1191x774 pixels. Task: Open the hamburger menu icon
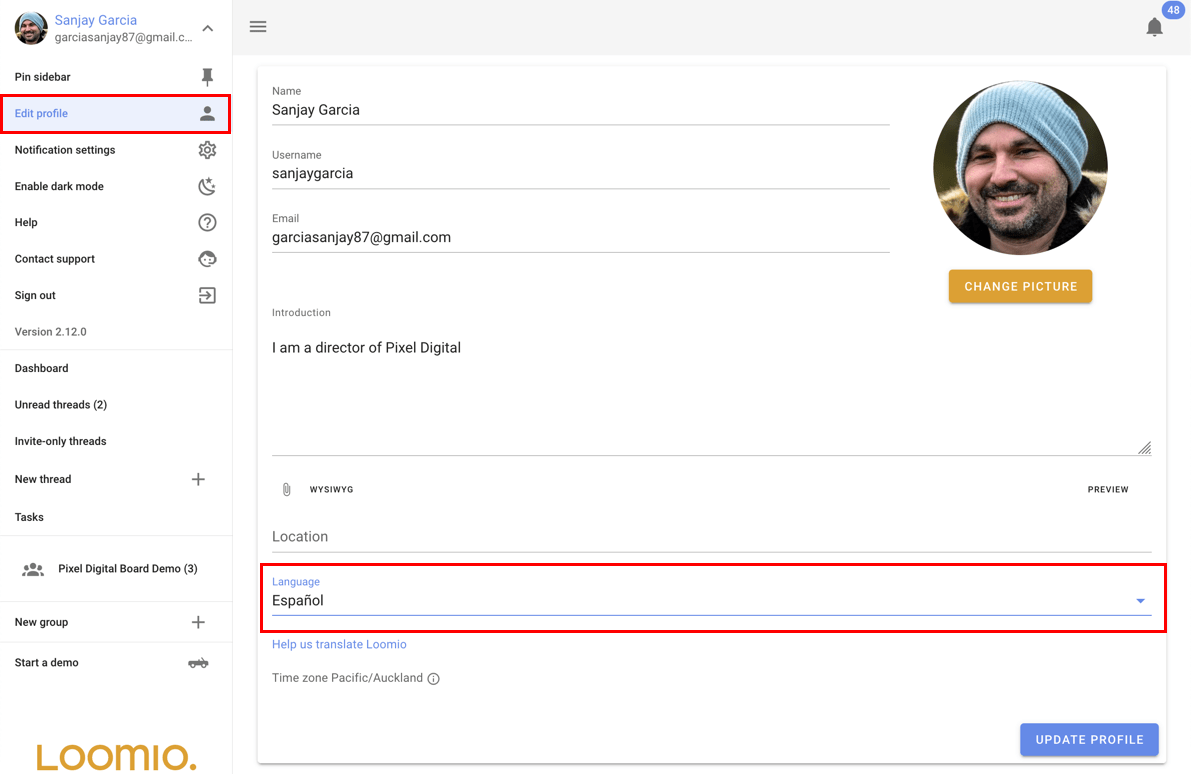point(258,27)
